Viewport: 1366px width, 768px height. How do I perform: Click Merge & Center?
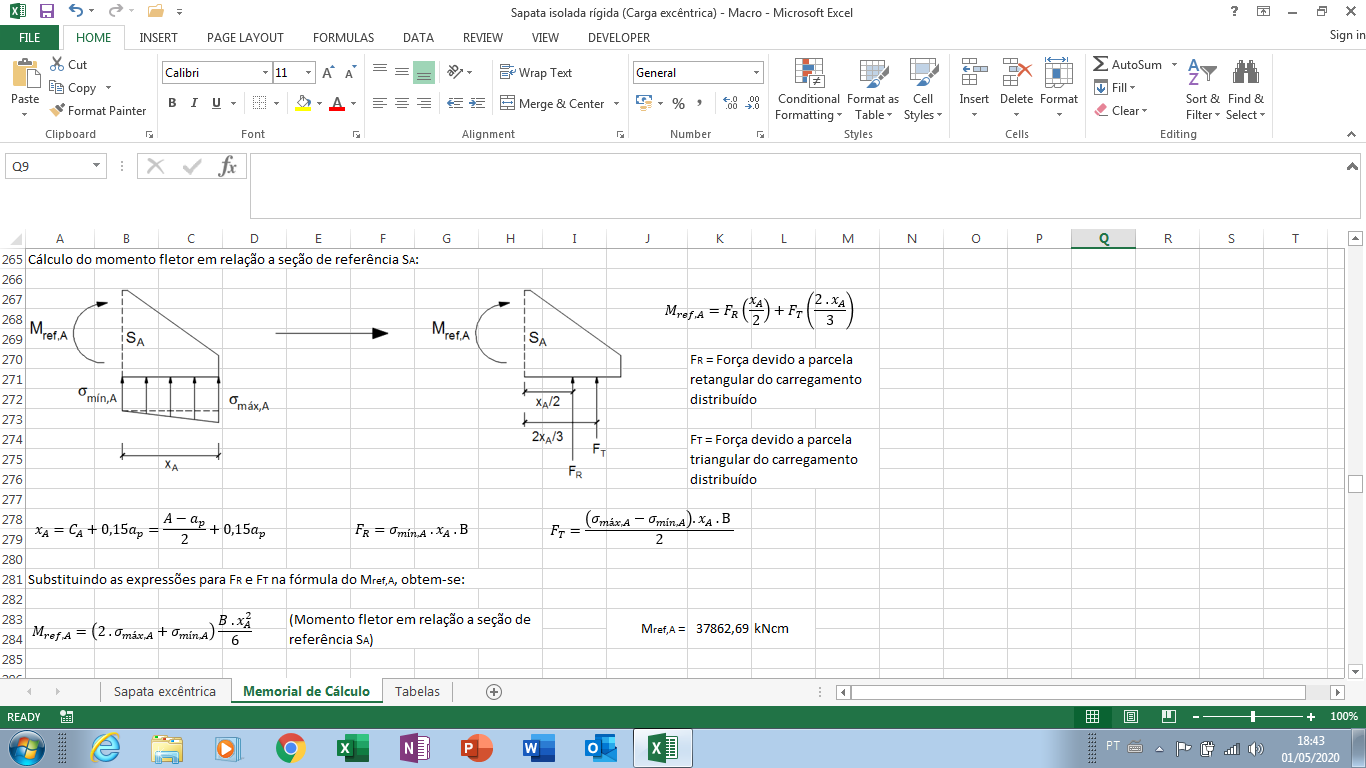(x=552, y=104)
